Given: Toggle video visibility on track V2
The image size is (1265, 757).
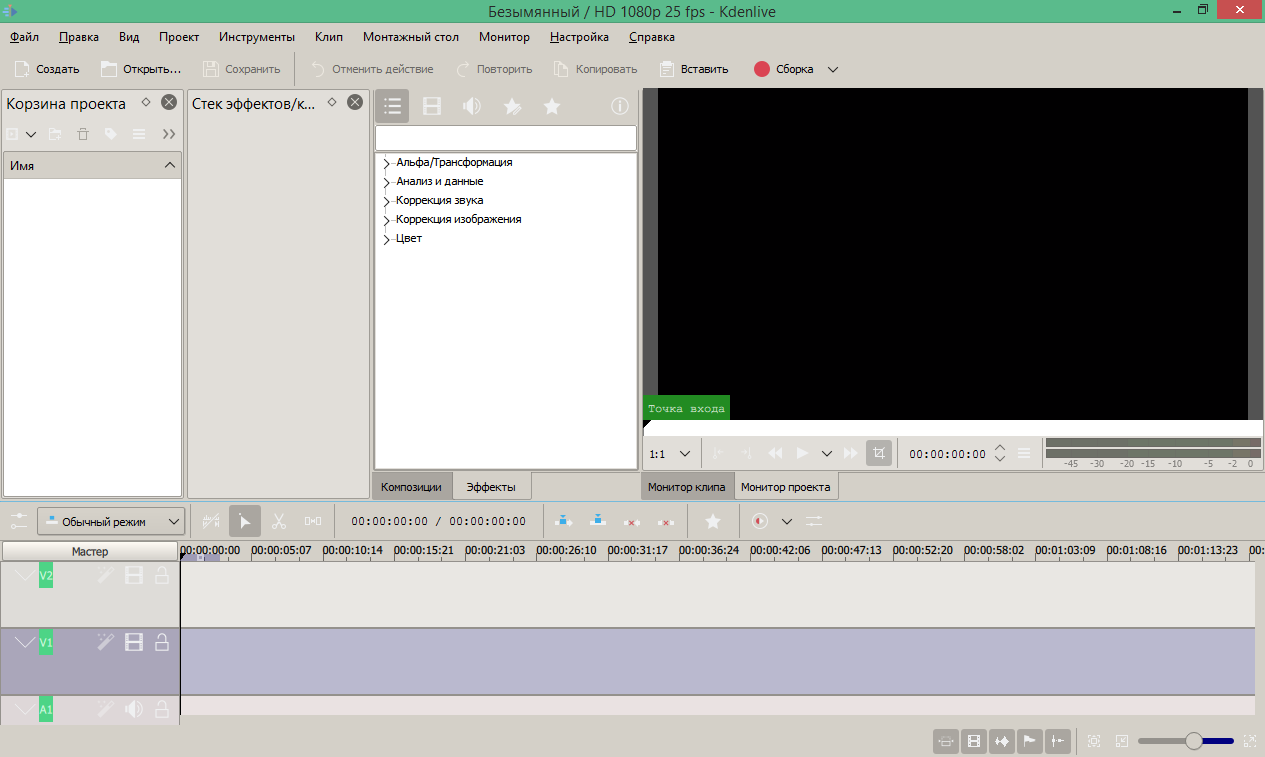Looking at the screenshot, I should 134,575.
